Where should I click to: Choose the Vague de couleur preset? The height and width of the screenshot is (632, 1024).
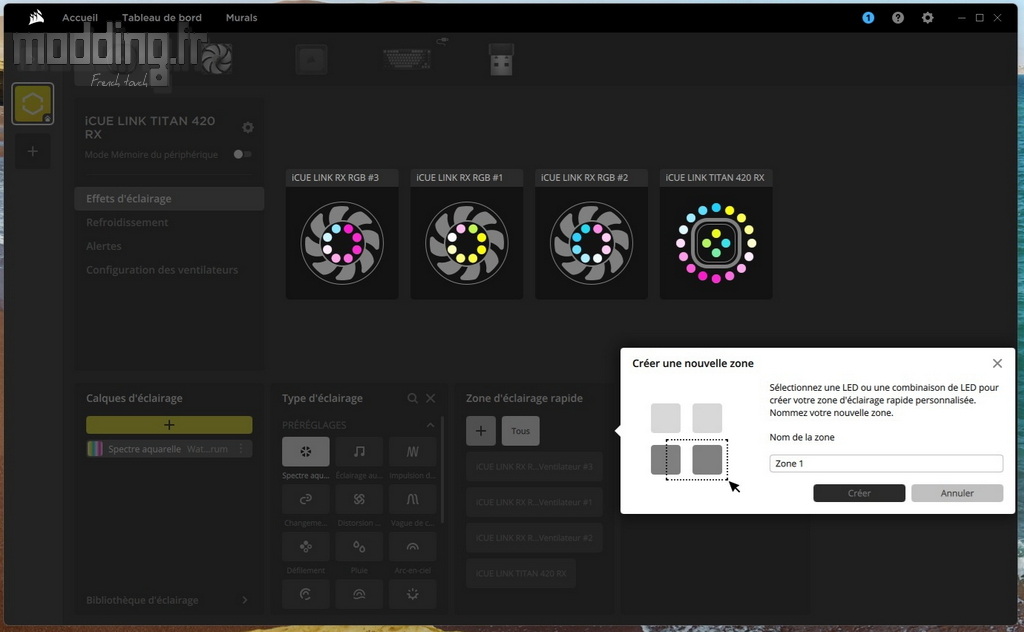pyautogui.click(x=413, y=499)
